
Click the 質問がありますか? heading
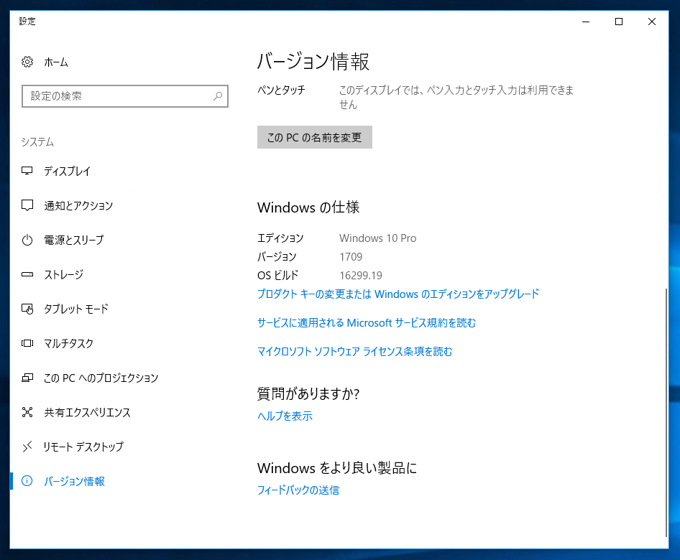[x=308, y=394]
